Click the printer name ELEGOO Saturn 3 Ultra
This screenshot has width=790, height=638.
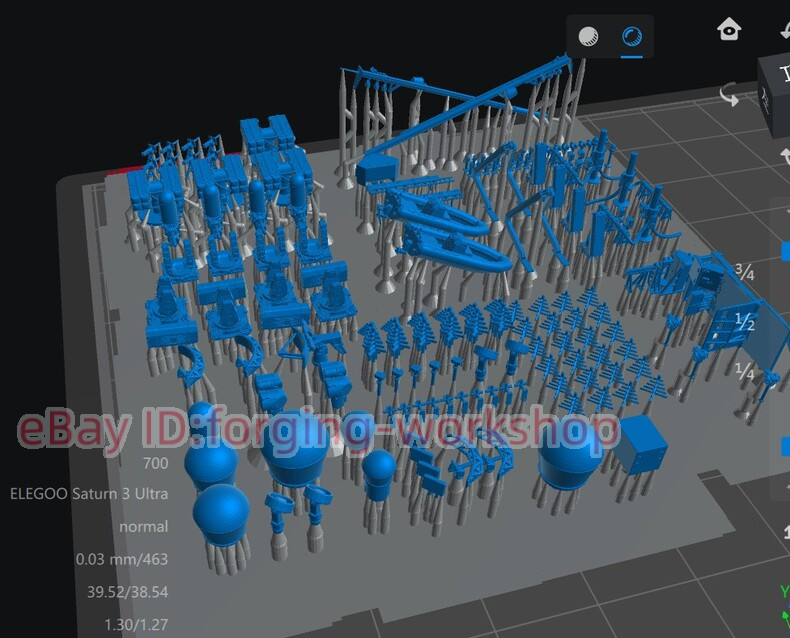click(x=89, y=493)
